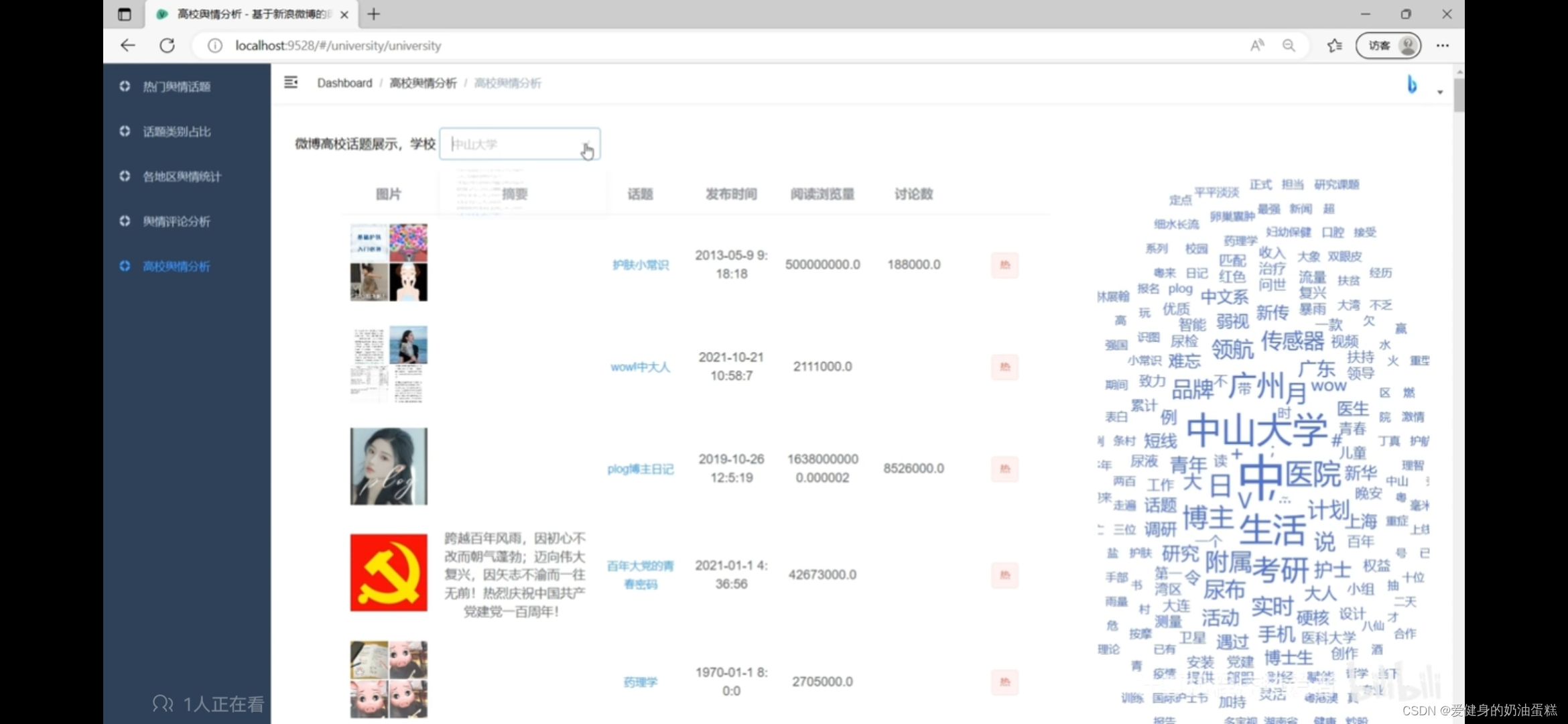
Task: Select 热门舆情话题 in the sidebar
Action: click(176, 86)
